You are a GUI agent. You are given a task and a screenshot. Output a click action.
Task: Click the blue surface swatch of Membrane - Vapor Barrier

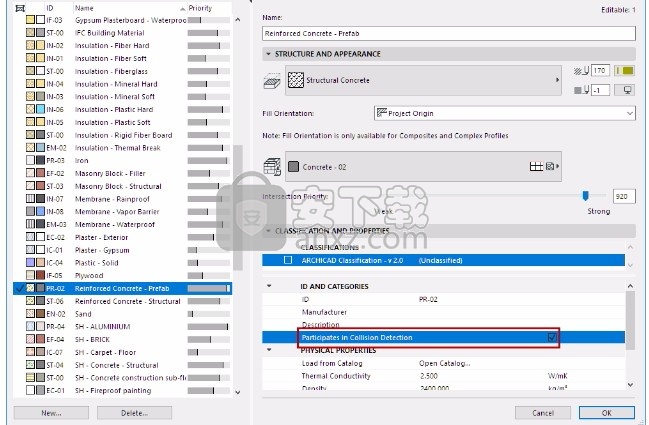(x=40, y=211)
